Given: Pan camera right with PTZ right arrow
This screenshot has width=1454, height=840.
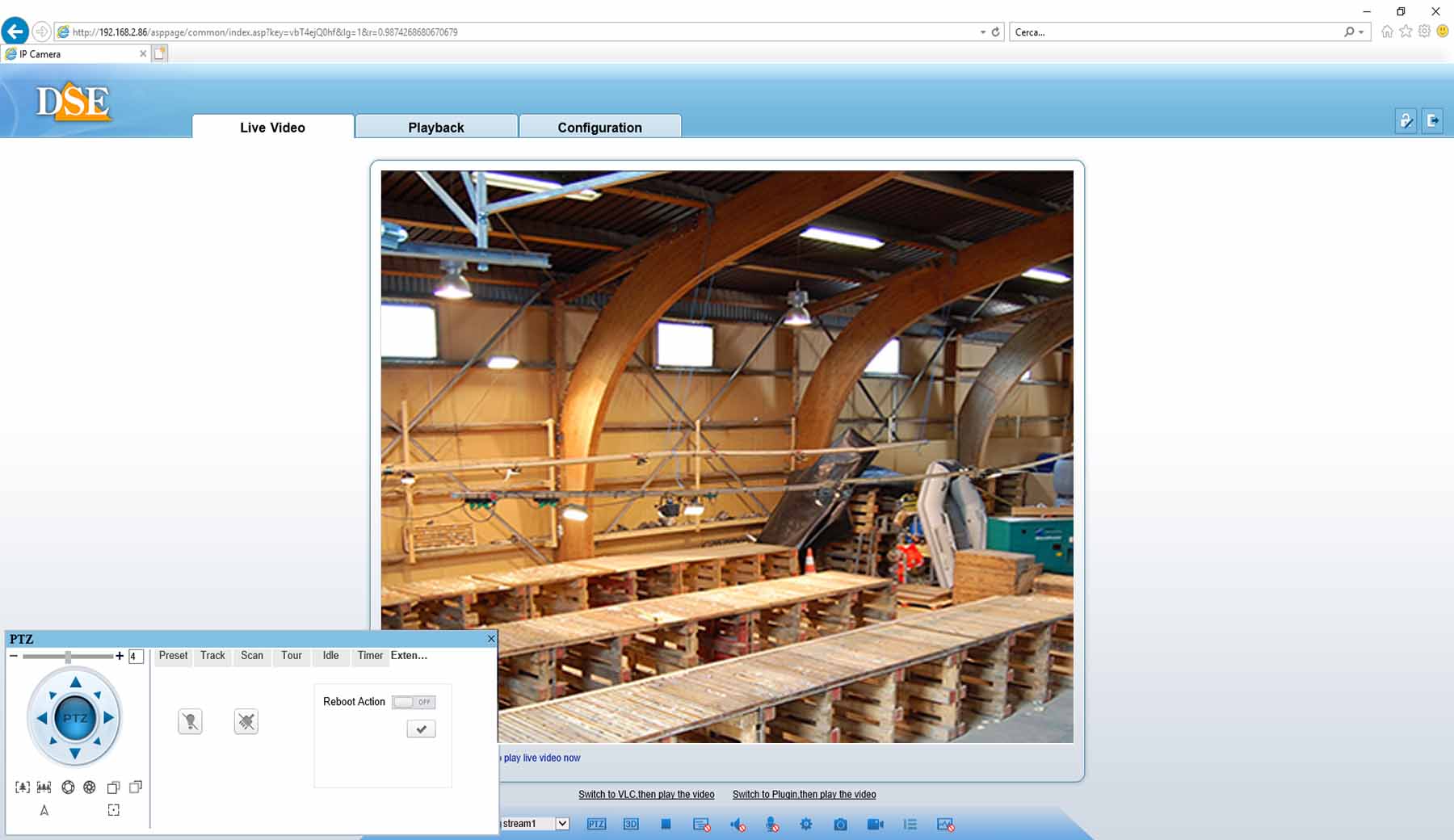Looking at the screenshot, I should [109, 717].
